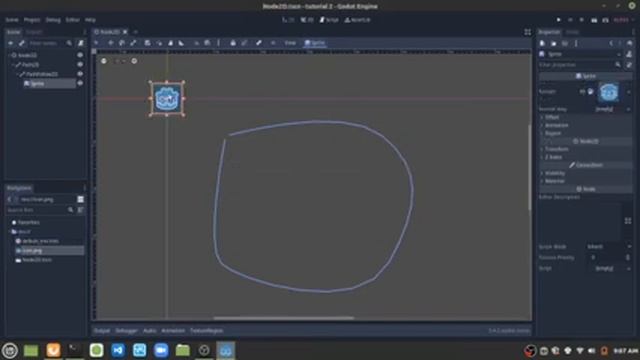This screenshot has width=640, height=360.
Task: Toggle visibility of Path2D node
Action: pos(80,64)
